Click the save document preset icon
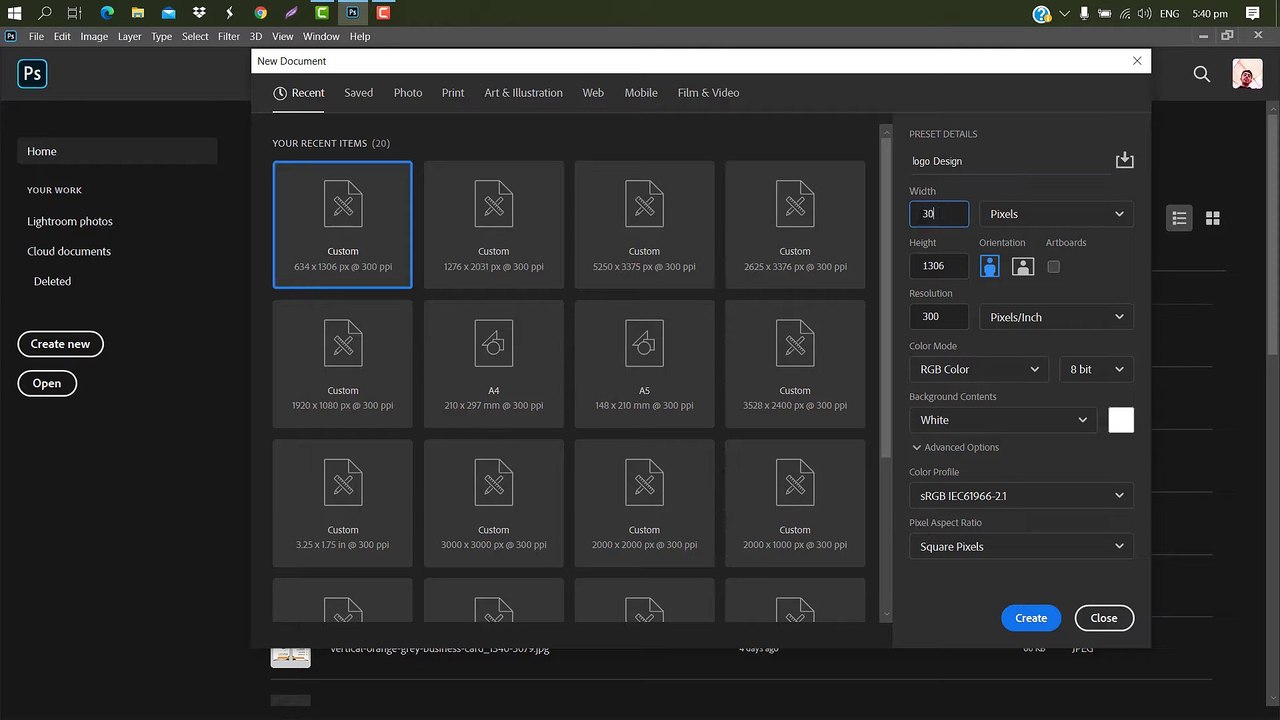 click(x=1124, y=160)
